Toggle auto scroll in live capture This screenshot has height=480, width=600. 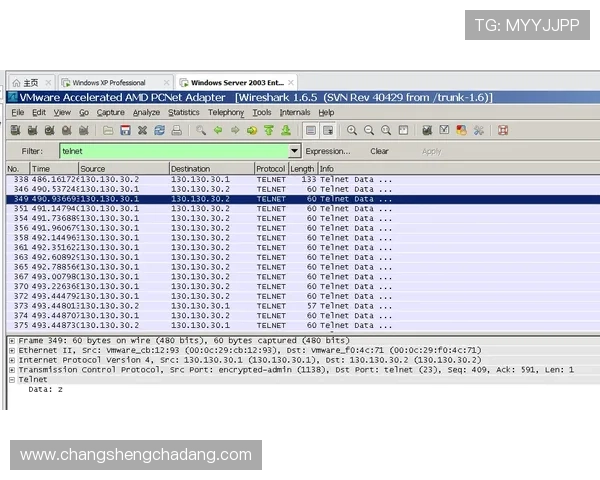pos(327,130)
